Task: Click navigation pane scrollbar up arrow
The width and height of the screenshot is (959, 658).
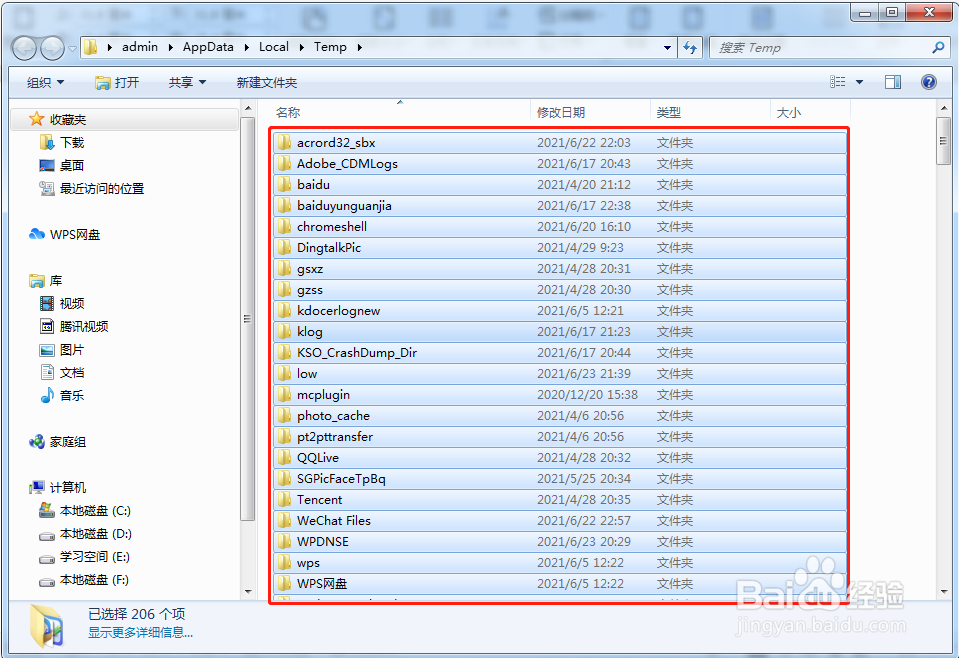Action: 248,109
